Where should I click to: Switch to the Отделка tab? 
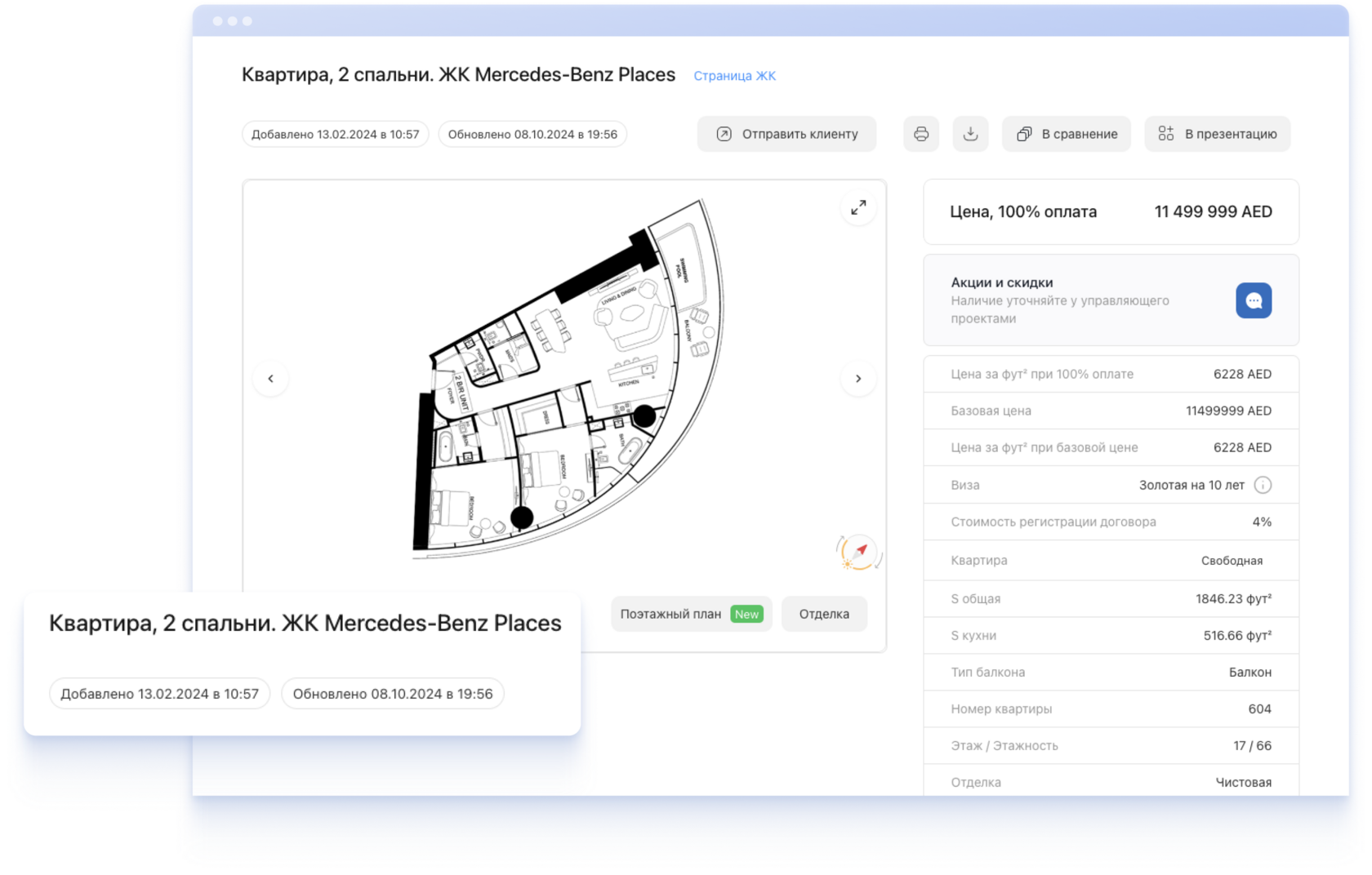coord(824,614)
